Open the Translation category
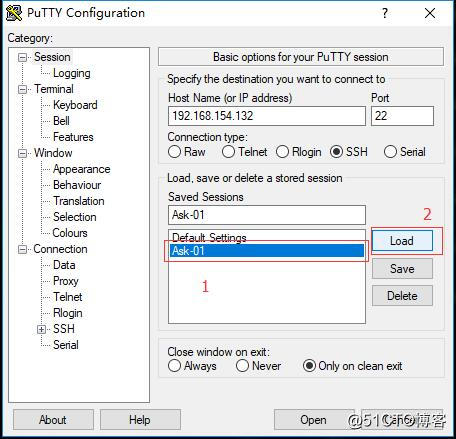Viewport: 456px width, 439px height. click(79, 201)
